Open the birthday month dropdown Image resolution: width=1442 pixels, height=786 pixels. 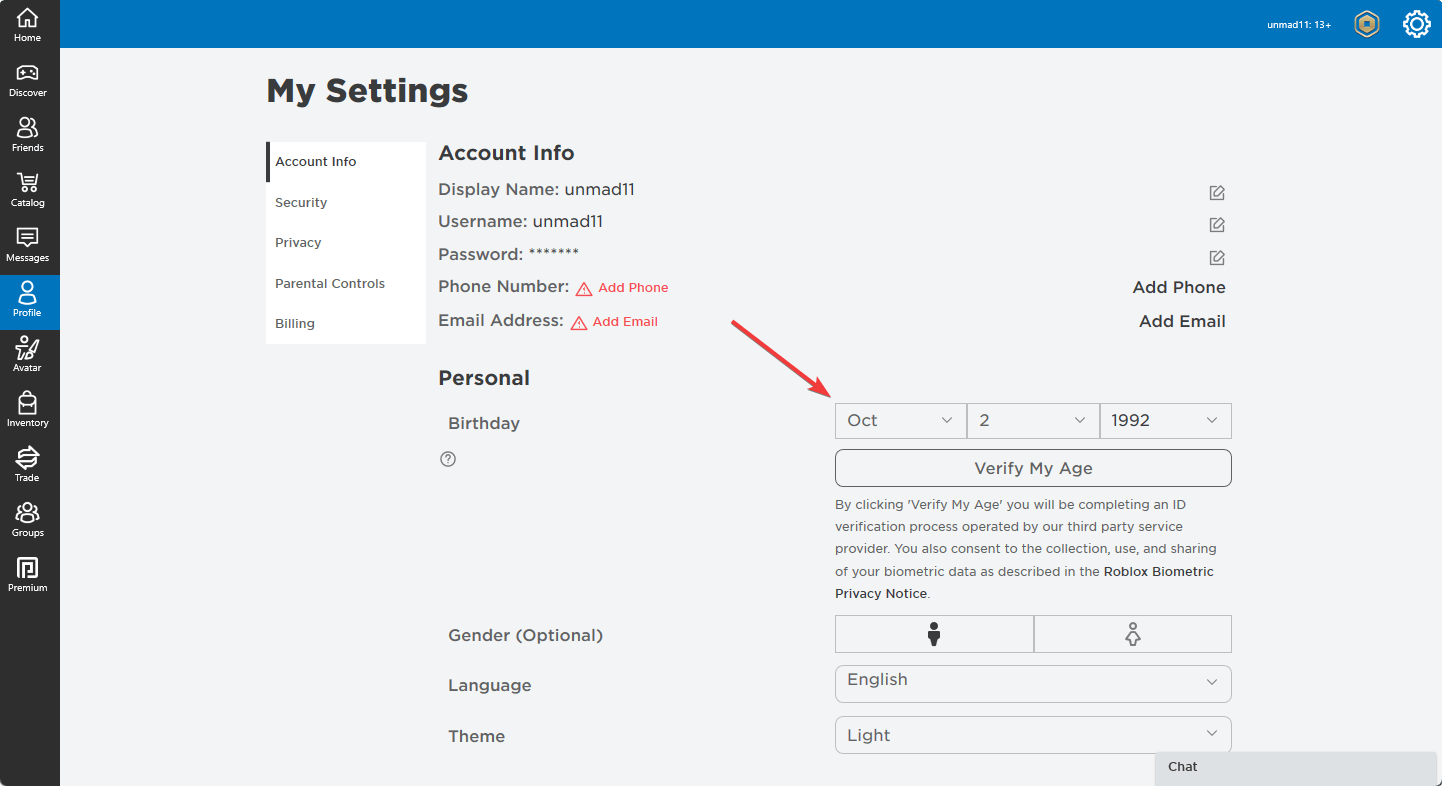click(x=900, y=421)
